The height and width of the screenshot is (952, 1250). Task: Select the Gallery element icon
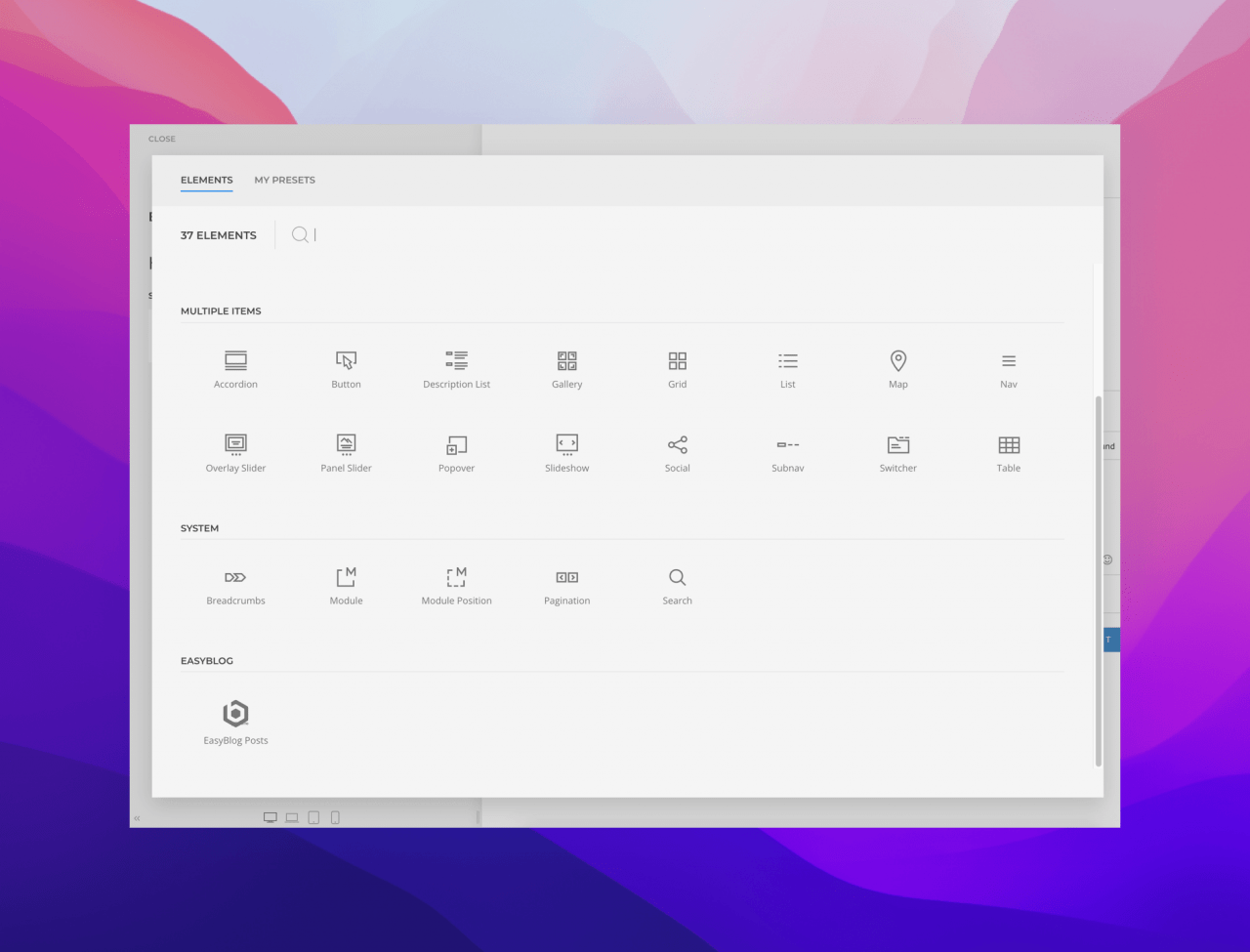(566, 369)
